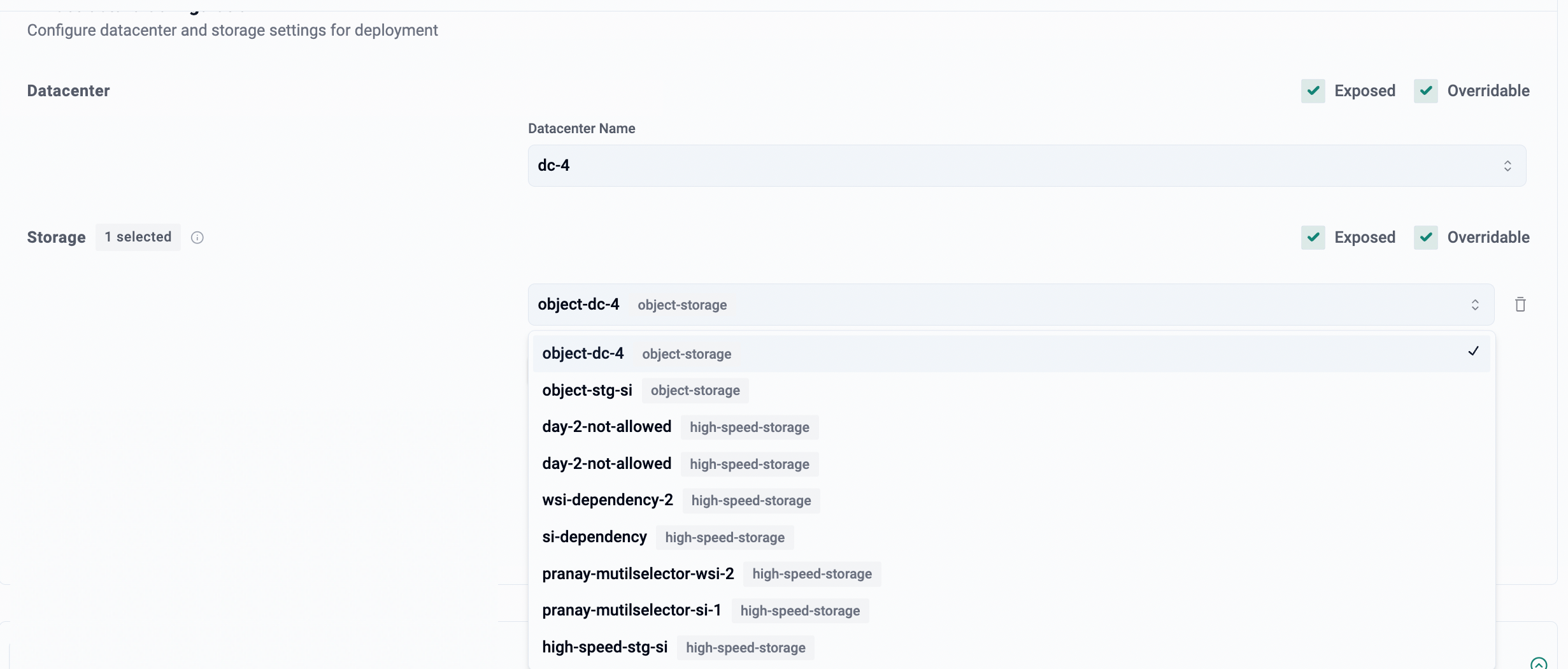1568x669 pixels.
Task: Select si-dependency storage option
Action: pyautogui.click(x=594, y=537)
